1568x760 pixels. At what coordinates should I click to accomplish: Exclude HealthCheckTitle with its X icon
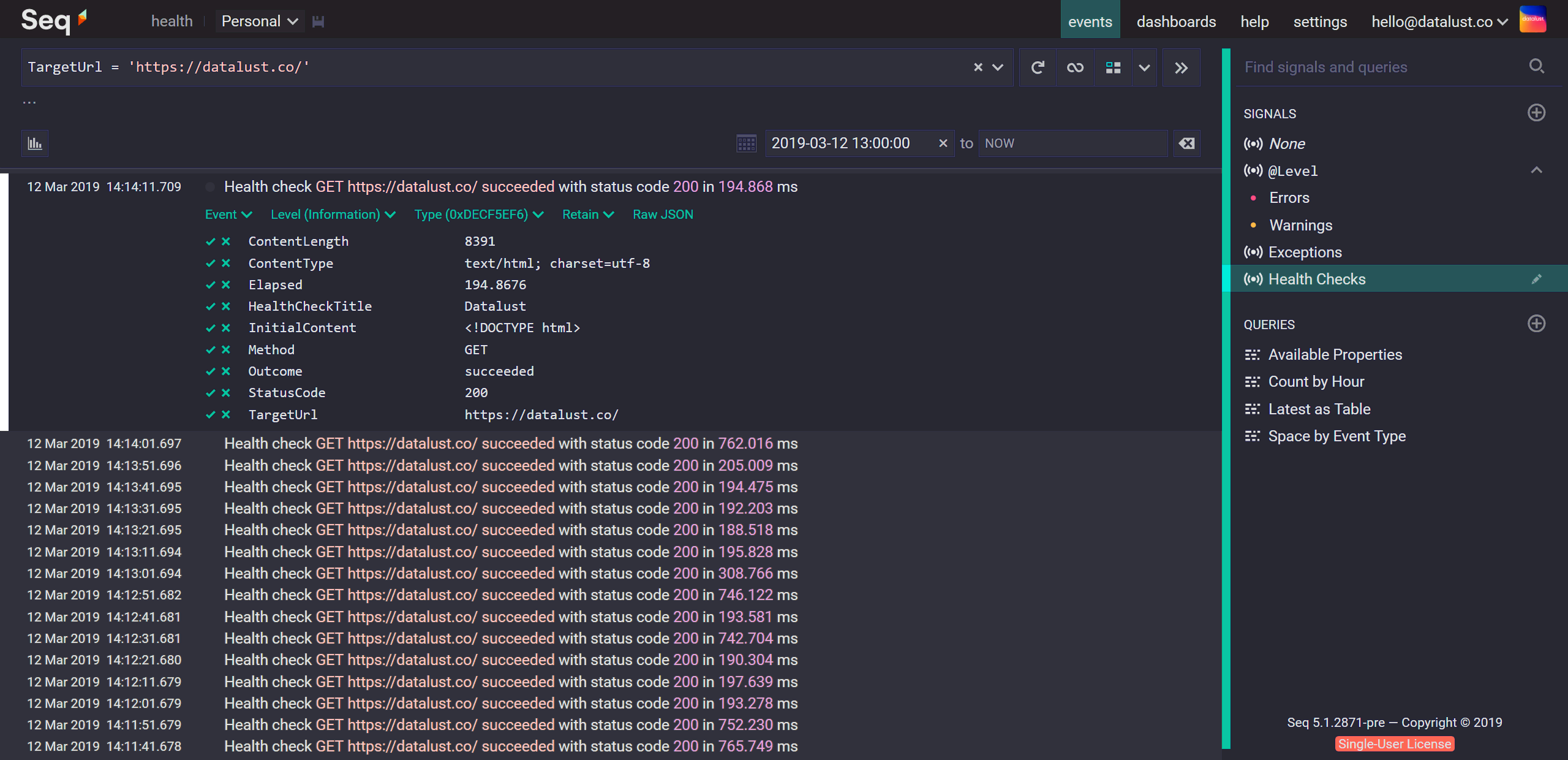226,306
